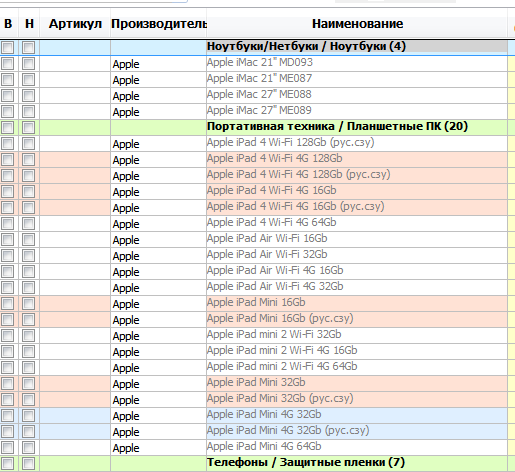Select Apple iPad 4 Wi-Fi 4G 128Gb row
515x472 pixels.
point(357,159)
